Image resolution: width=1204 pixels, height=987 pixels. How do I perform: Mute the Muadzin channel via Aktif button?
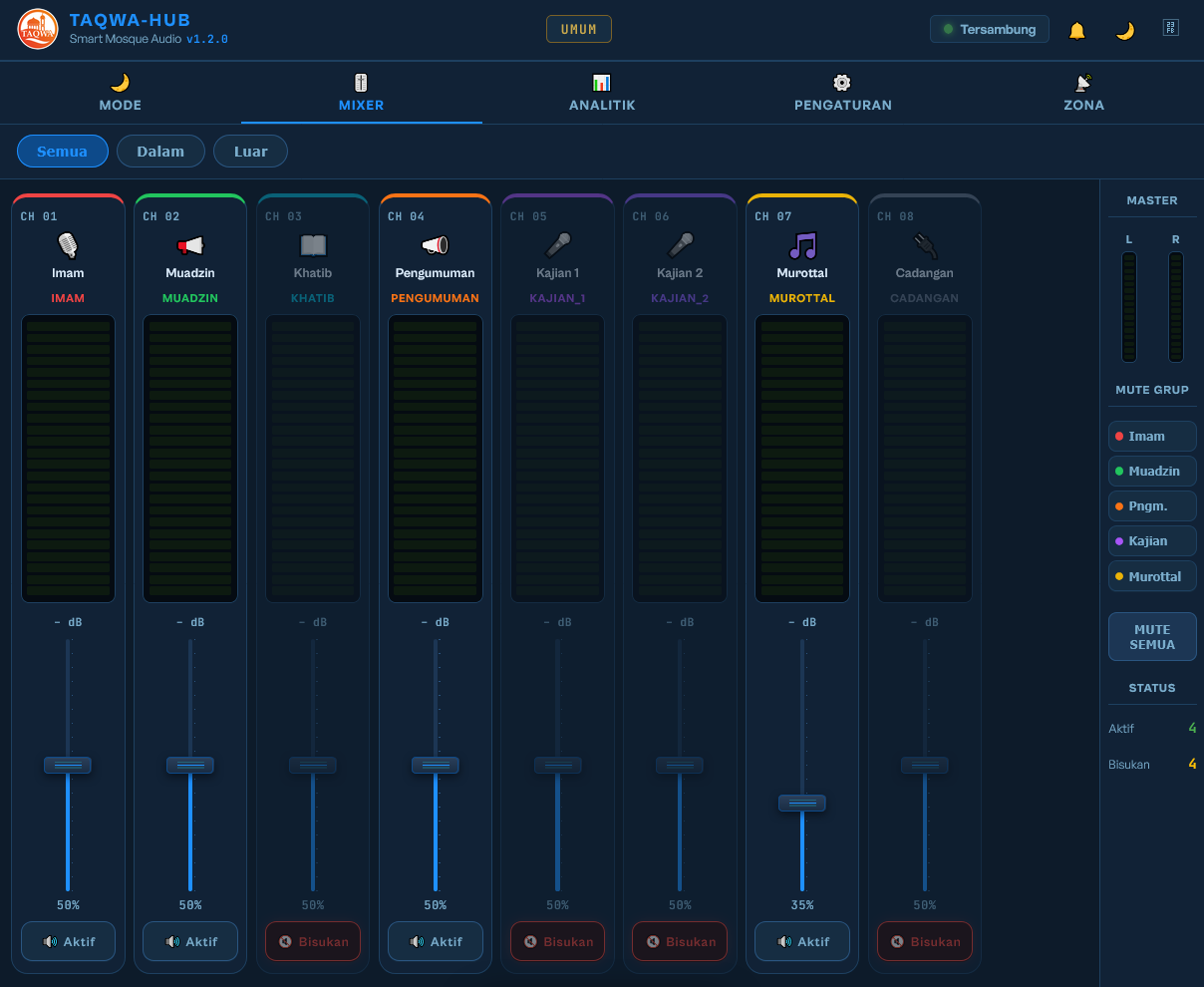[190, 941]
